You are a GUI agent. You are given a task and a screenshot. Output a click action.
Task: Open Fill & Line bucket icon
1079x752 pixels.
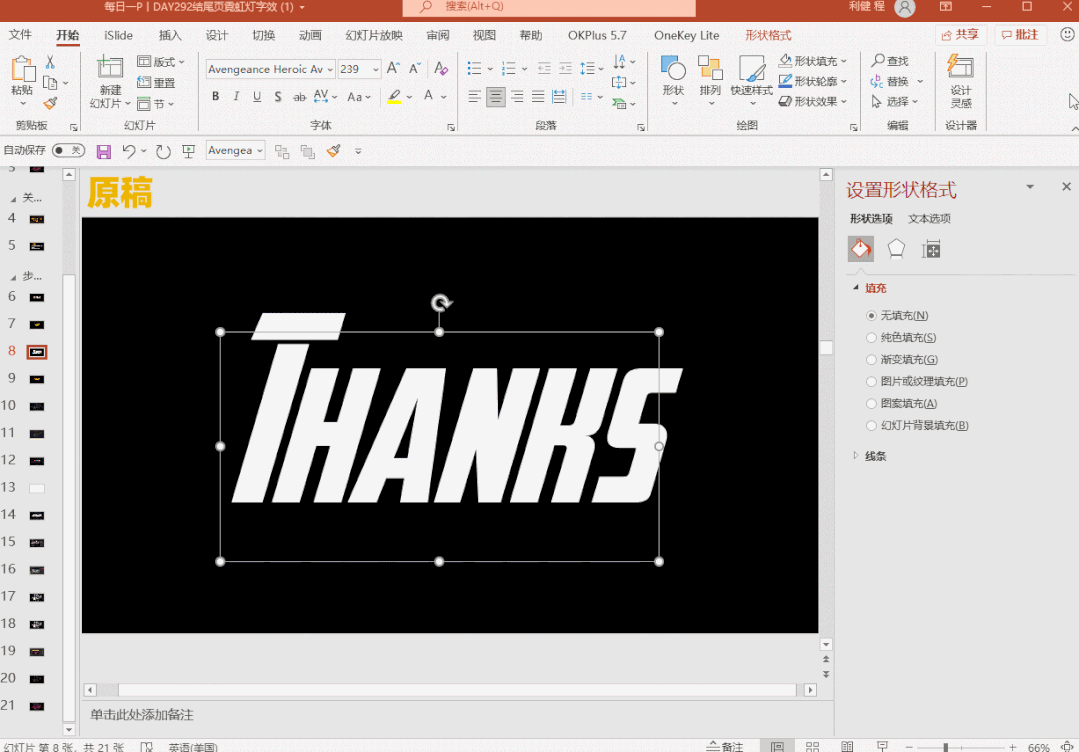861,248
